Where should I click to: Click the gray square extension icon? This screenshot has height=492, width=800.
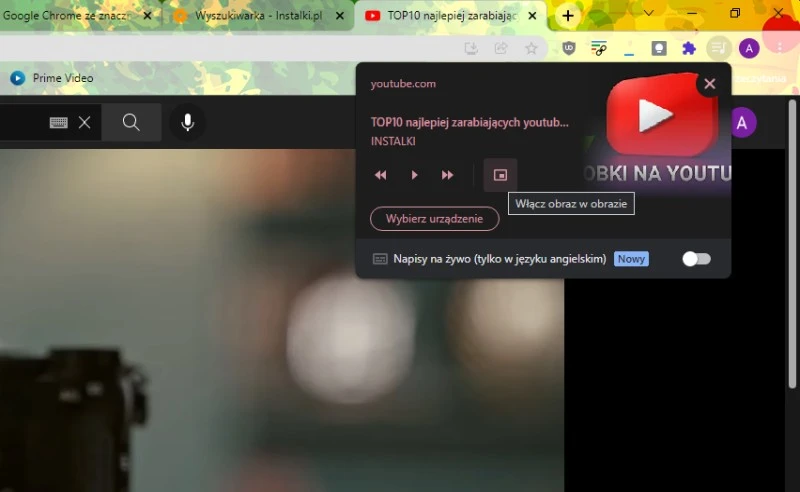pyautogui.click(x=659, y=48)
